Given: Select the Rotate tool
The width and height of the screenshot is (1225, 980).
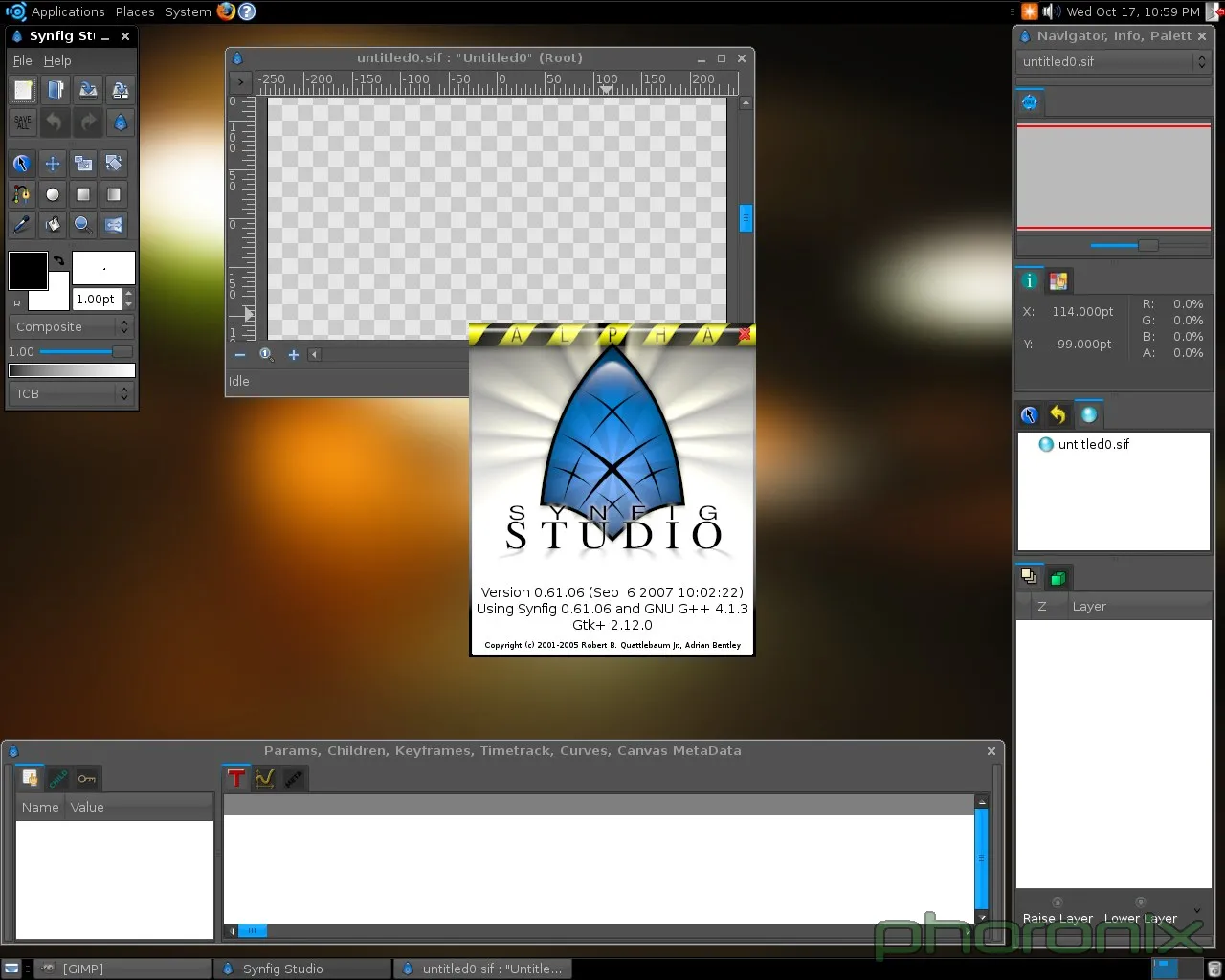Looking at the screenshot, I should pos(114,164).
